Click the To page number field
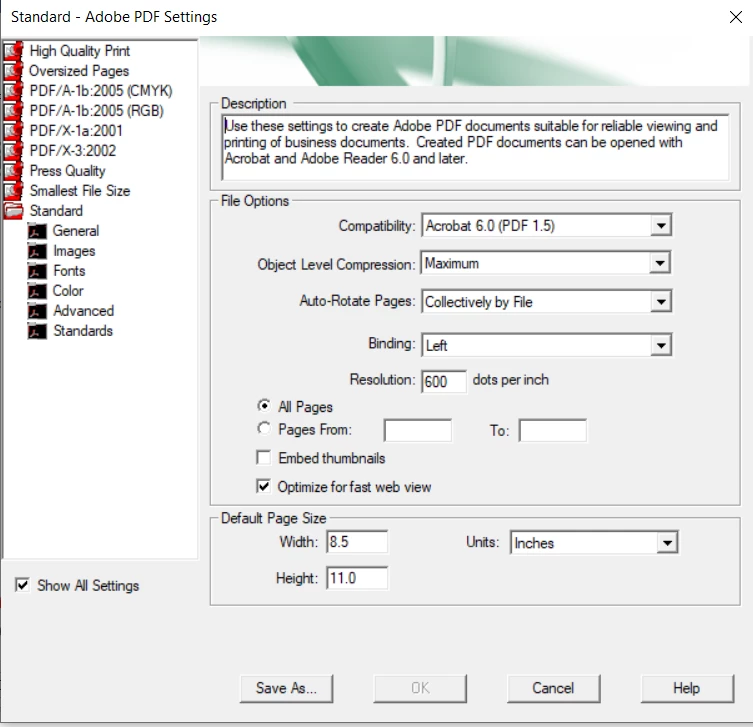753x727 pixels. [x=553, y=430]
